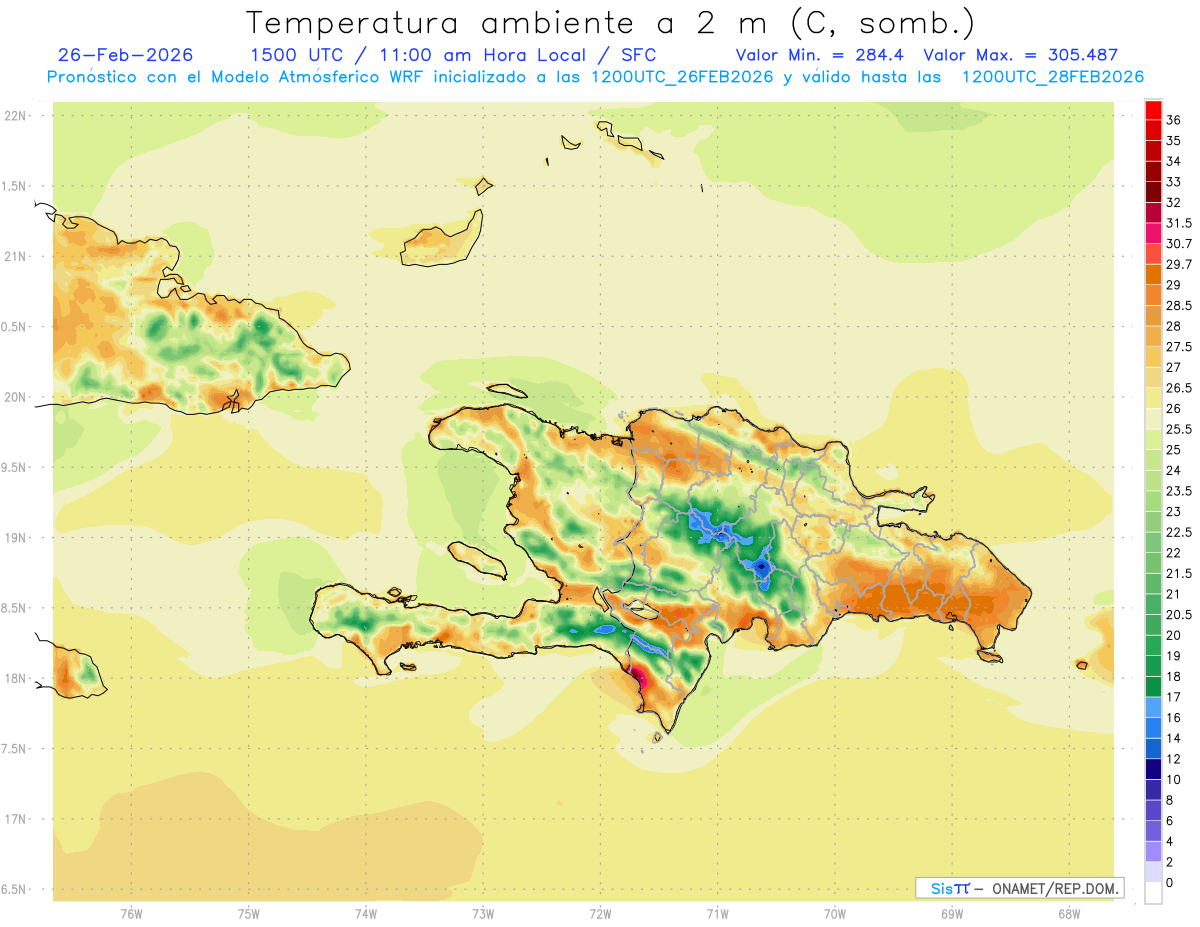Click the '29.7' legend value

pyautogui.click(x=1179, y=264)
